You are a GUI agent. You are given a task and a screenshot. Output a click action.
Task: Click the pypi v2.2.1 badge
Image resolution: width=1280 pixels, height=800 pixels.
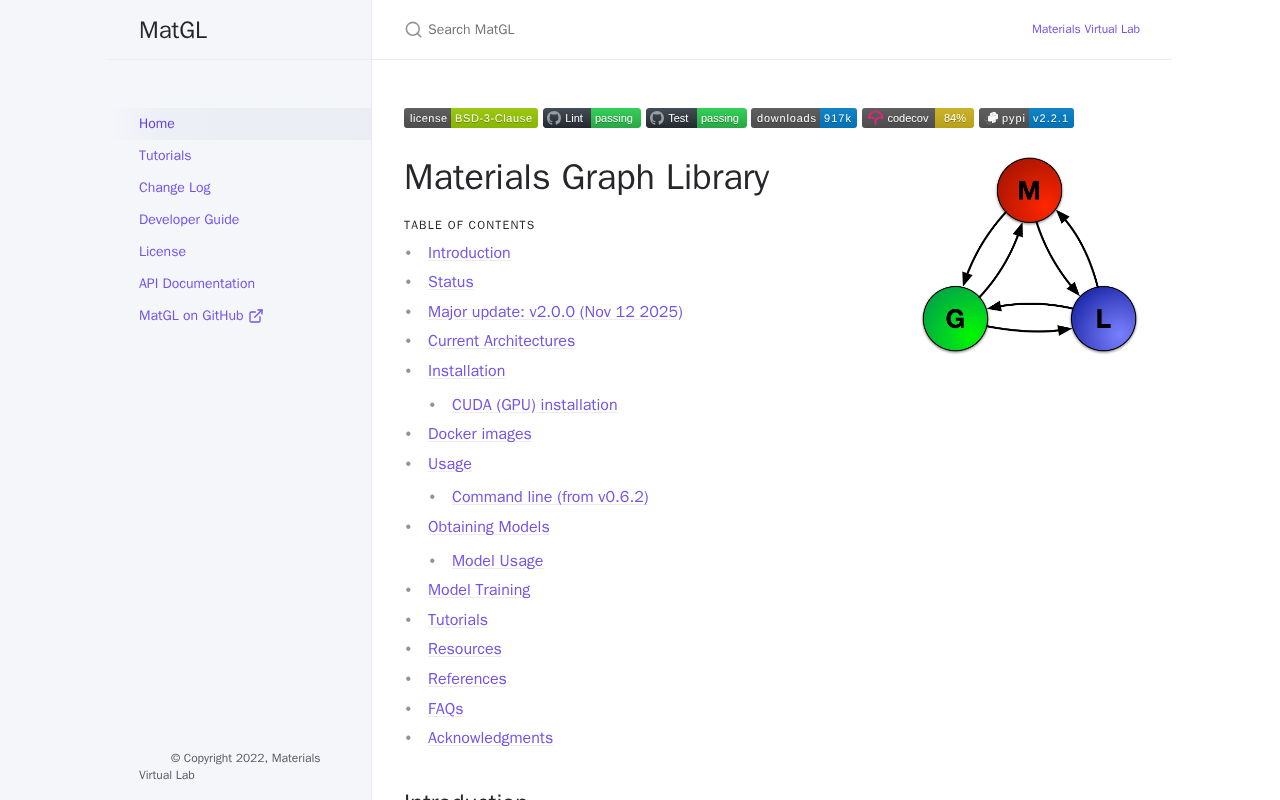[1026, 118]
